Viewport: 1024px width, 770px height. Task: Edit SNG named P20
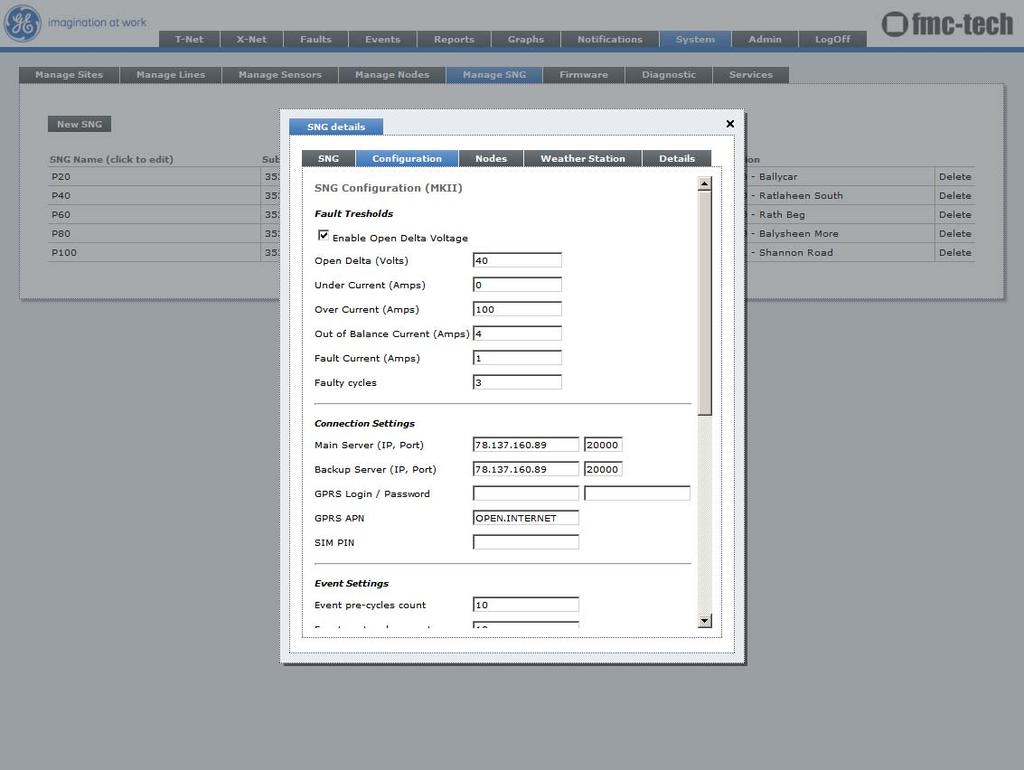61,176
